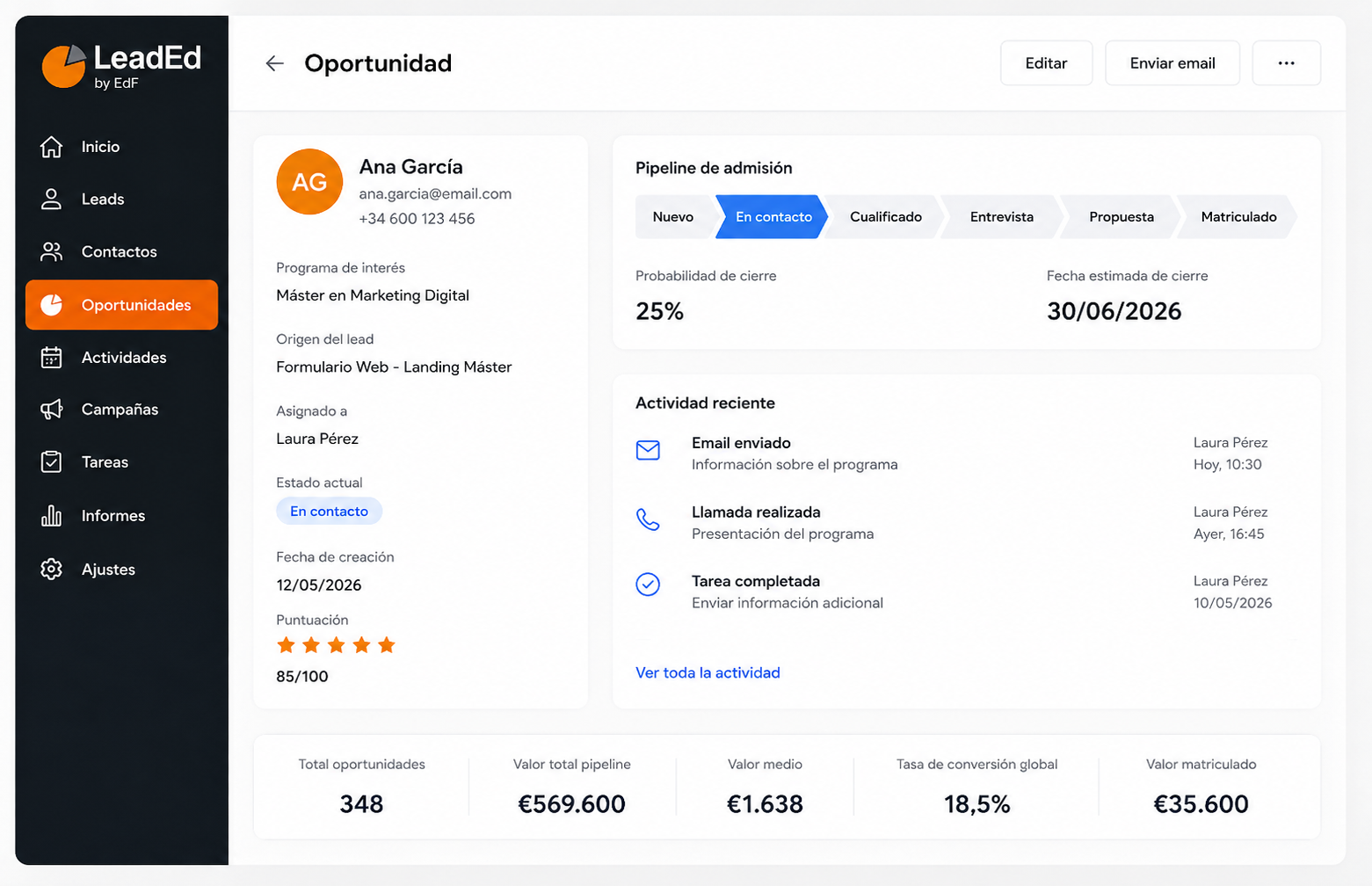
Task: Click the fifth star in Puntuación
Action: 386,646
